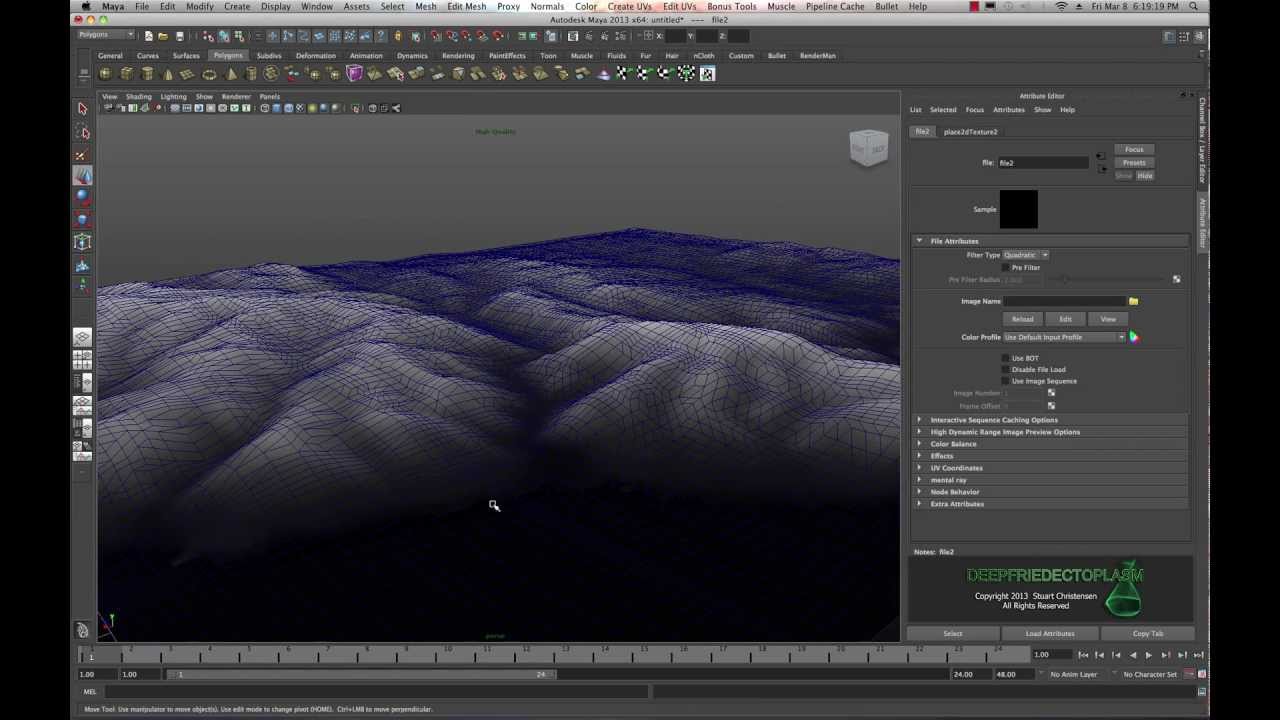Screen dimensions: 1280x720
Task: Click the Presets button
Action: [1134, 162]
